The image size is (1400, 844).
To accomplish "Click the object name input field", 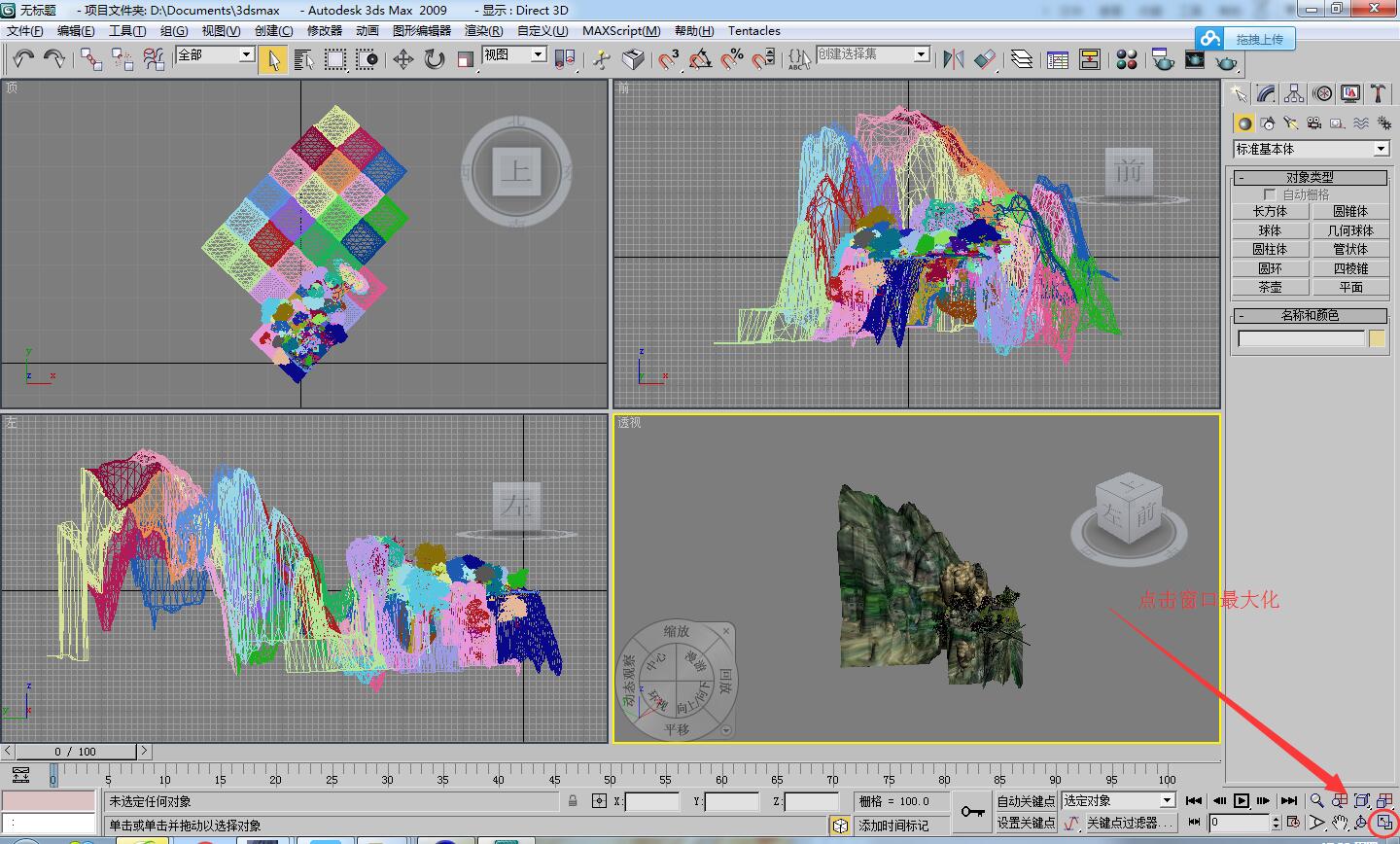I will pos(1301,338).
